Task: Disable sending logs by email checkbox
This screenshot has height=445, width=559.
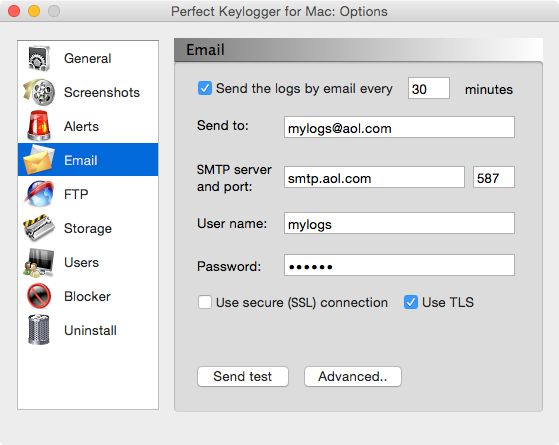Action: [x=205, y=88]
